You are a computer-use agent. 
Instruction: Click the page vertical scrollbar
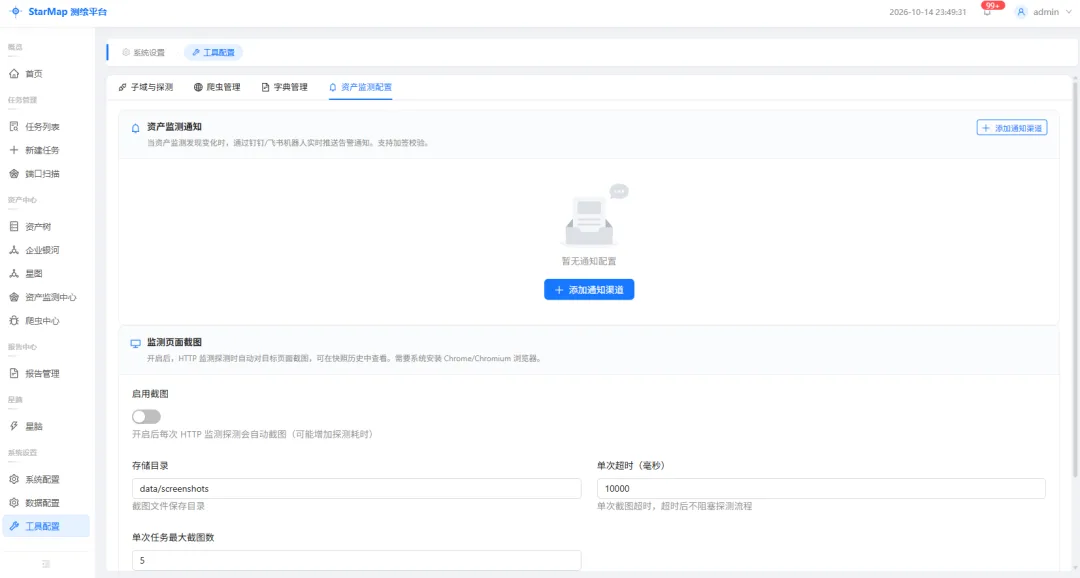coord(1076,279)
